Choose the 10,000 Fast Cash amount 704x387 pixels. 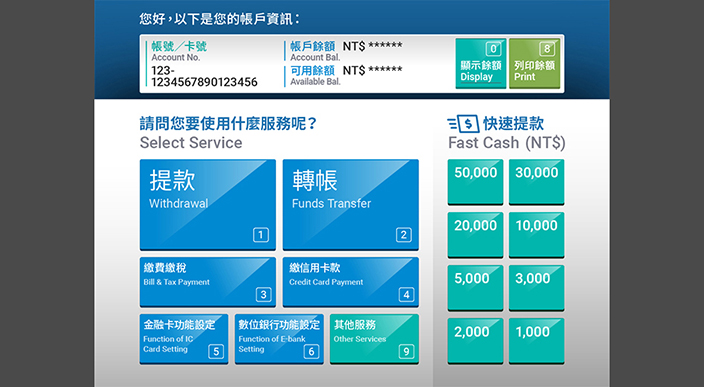point(537,235)
